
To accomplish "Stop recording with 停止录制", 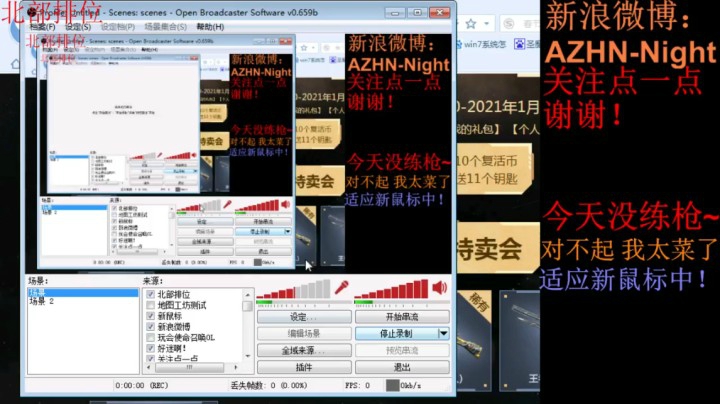I will tap(397, 334).
